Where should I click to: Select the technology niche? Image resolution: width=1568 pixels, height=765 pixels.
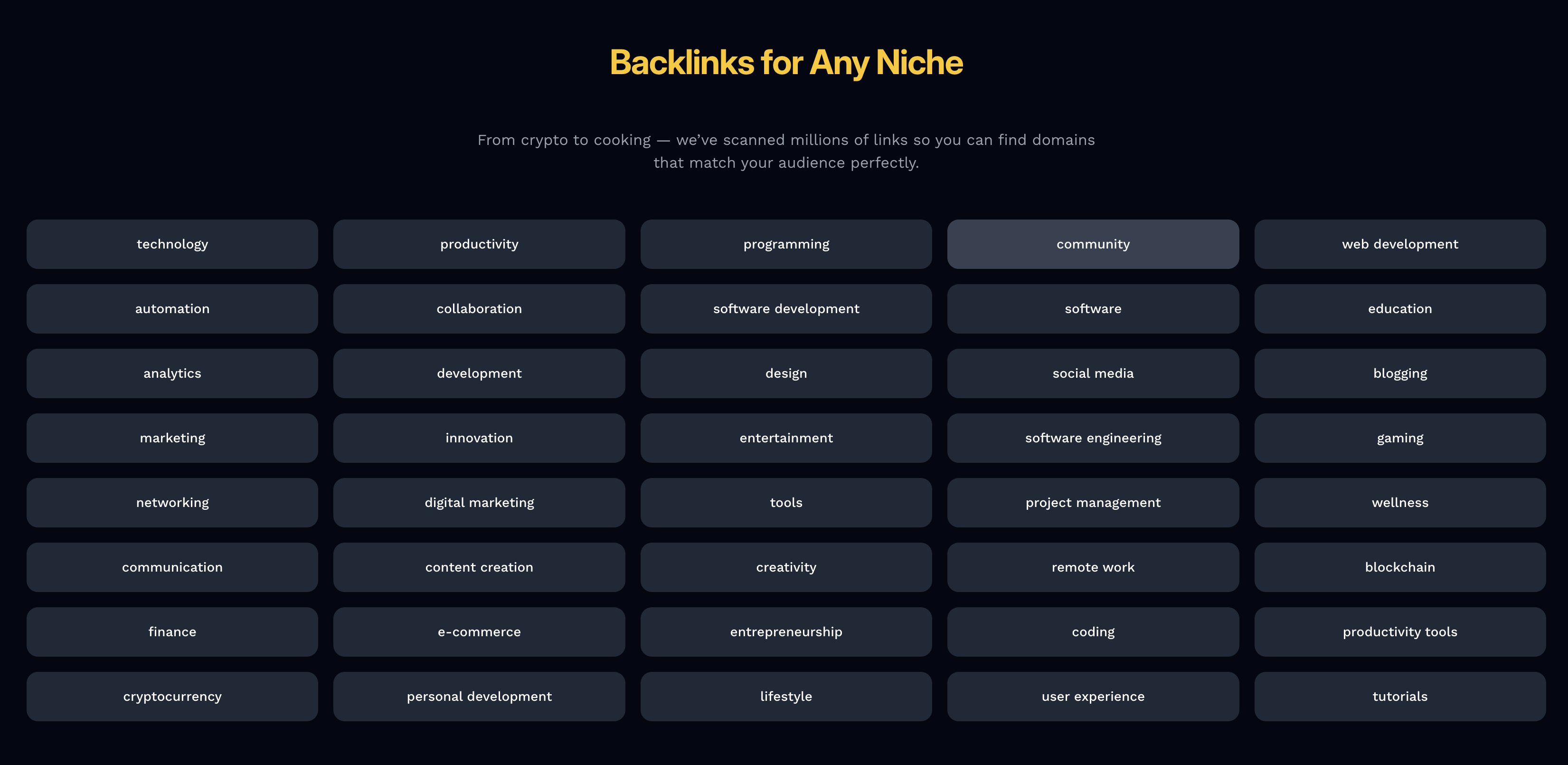(x=172, y=244)
